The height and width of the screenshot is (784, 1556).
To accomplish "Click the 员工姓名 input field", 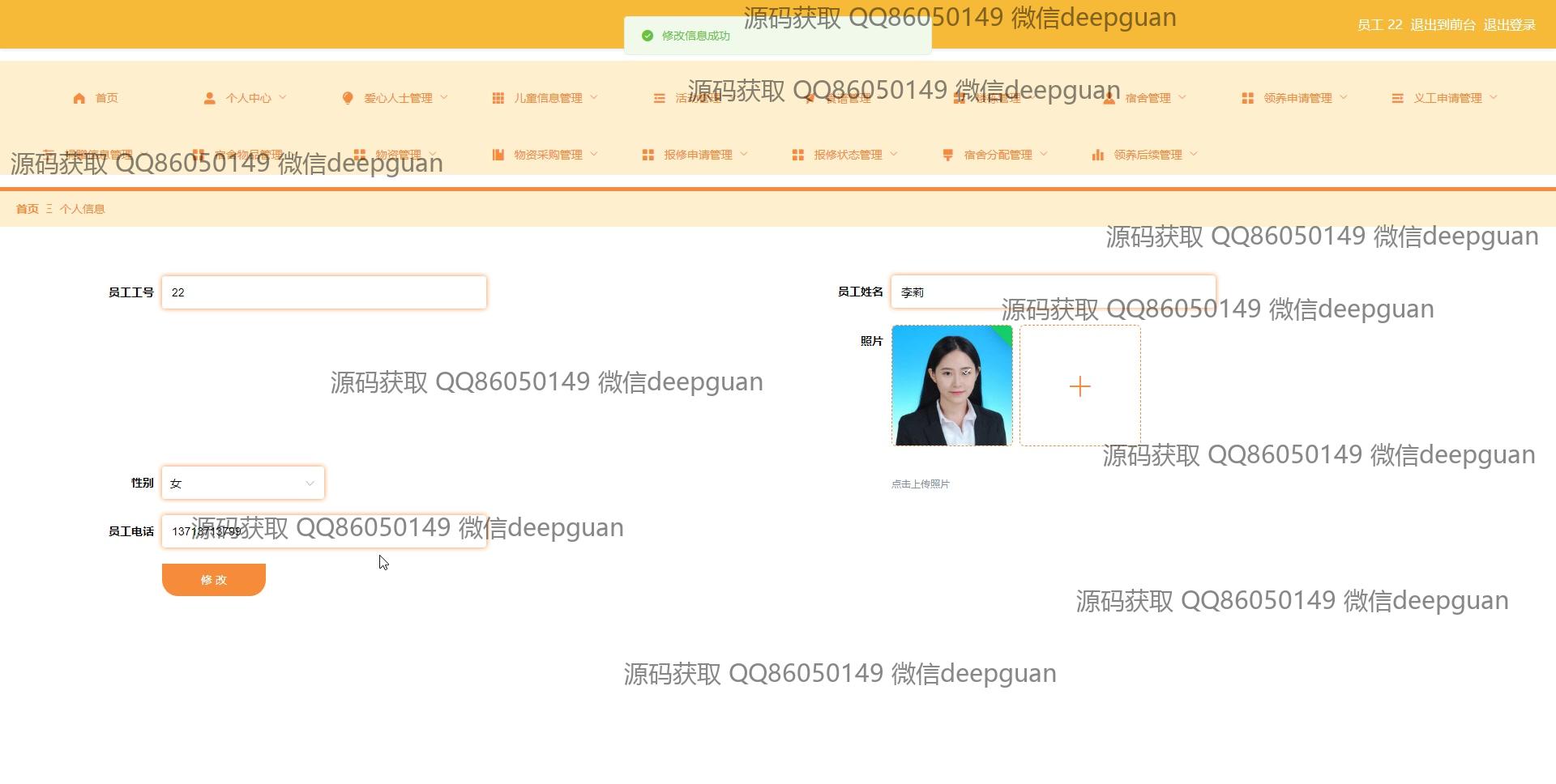I will (1053, 292).
